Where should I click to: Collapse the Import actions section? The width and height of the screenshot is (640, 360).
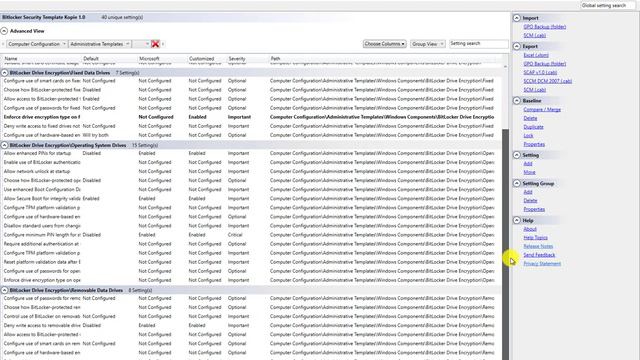coord(517,18)
